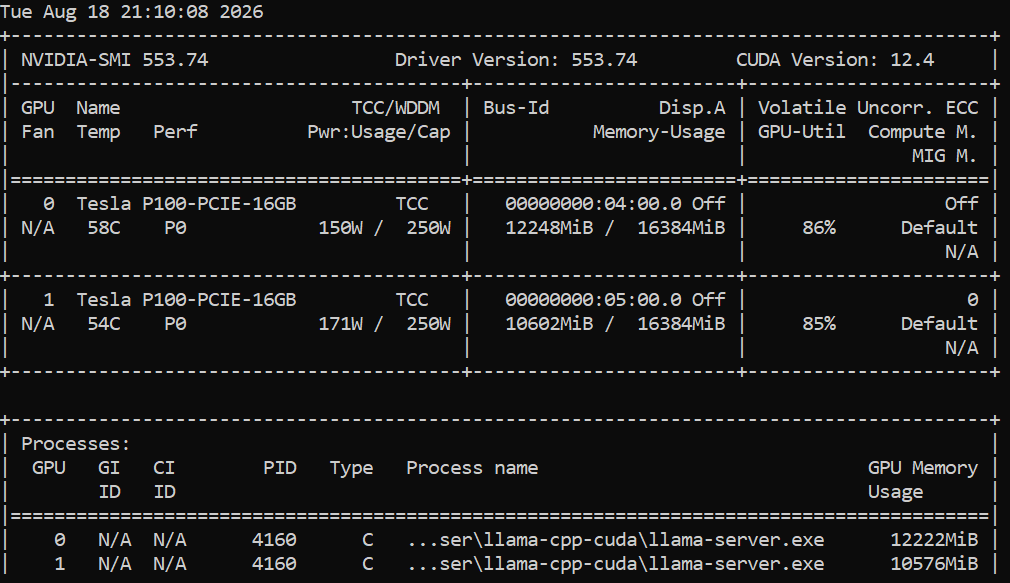Viewport: 1010px width, 583px height.
Task: Click the llama-server.exe path using 12222MiB
Action: 615,540
